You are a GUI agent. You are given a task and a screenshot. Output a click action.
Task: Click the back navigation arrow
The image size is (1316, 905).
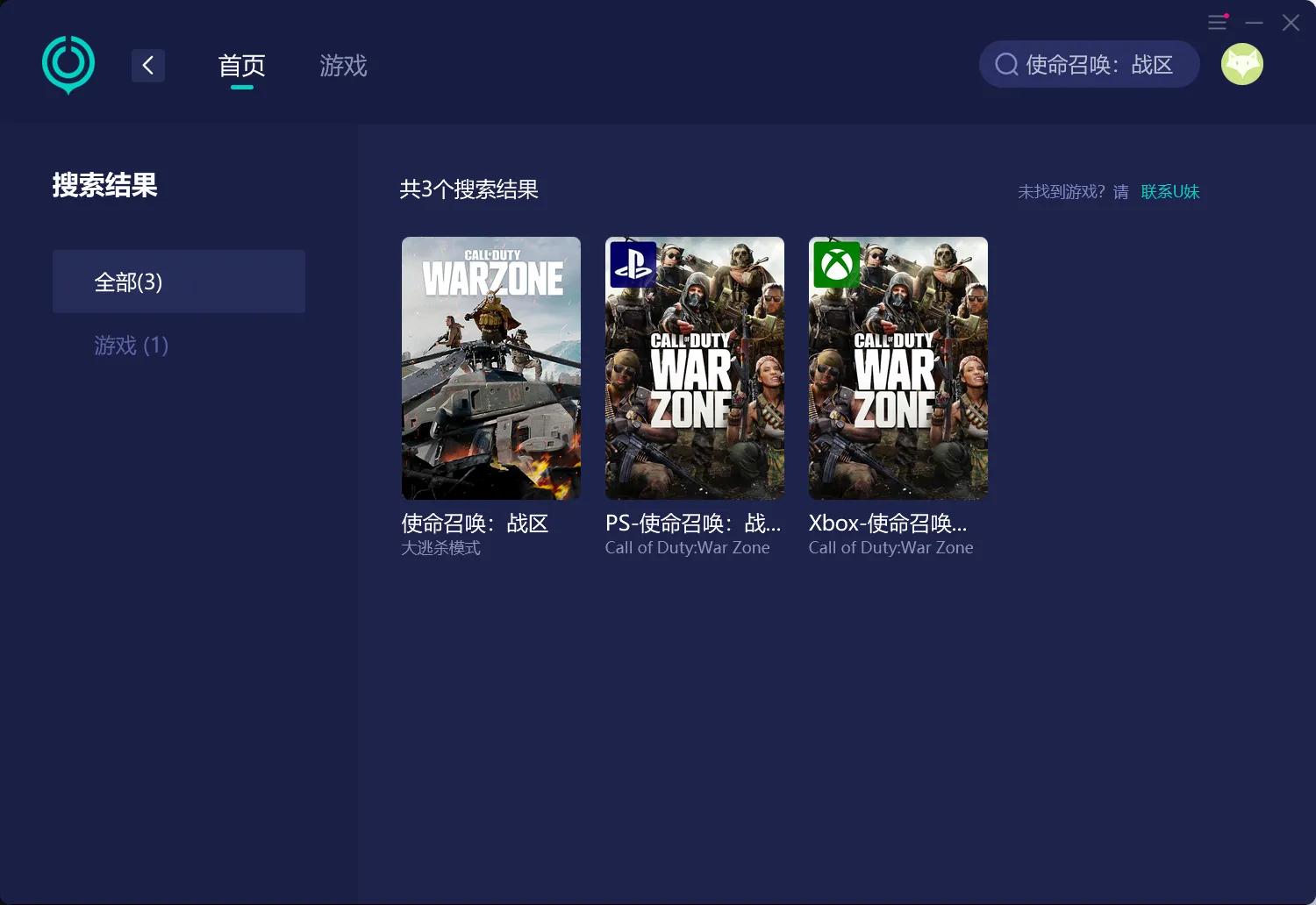coord(147,65)
